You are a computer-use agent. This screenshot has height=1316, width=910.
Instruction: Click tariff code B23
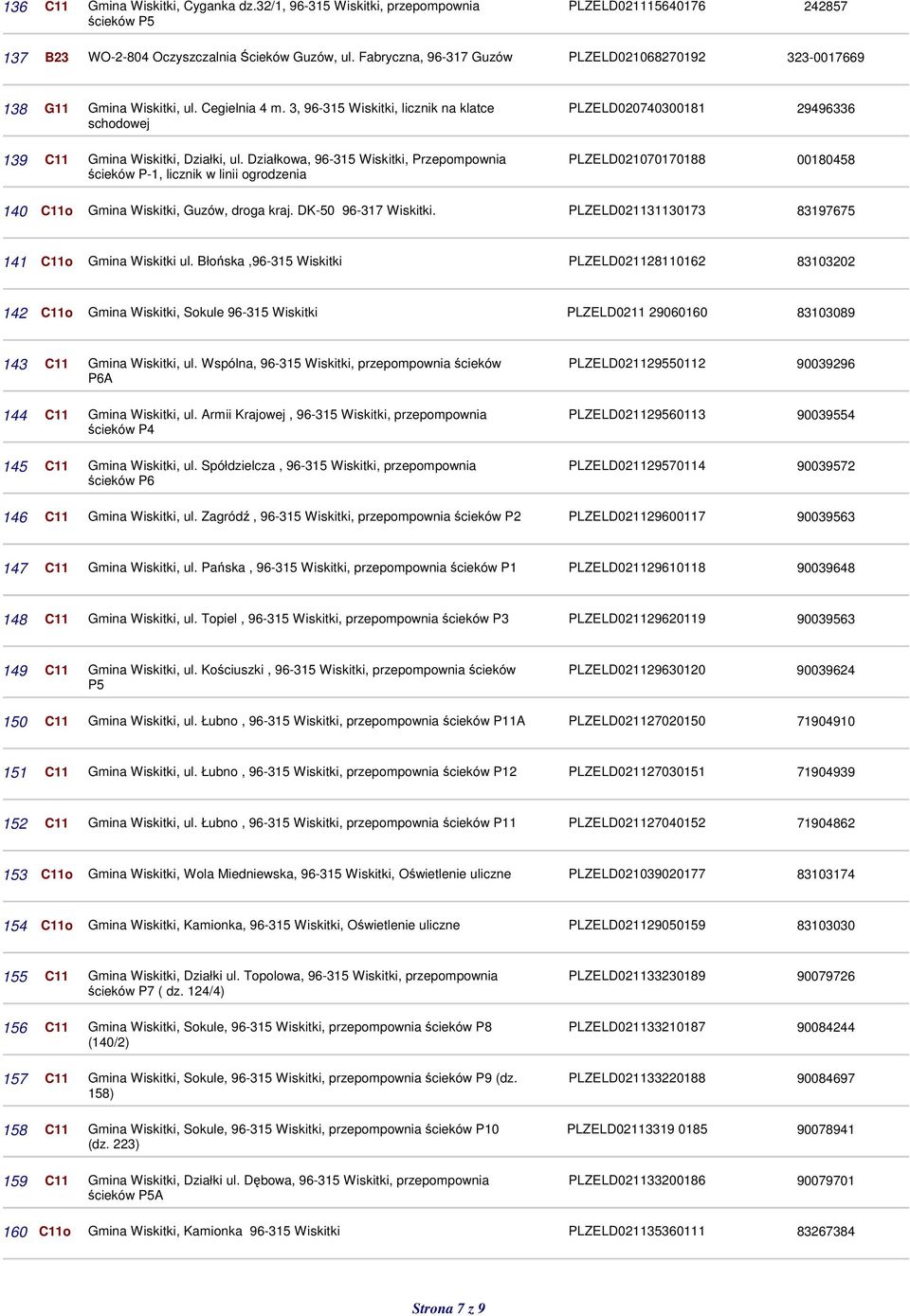57,58
